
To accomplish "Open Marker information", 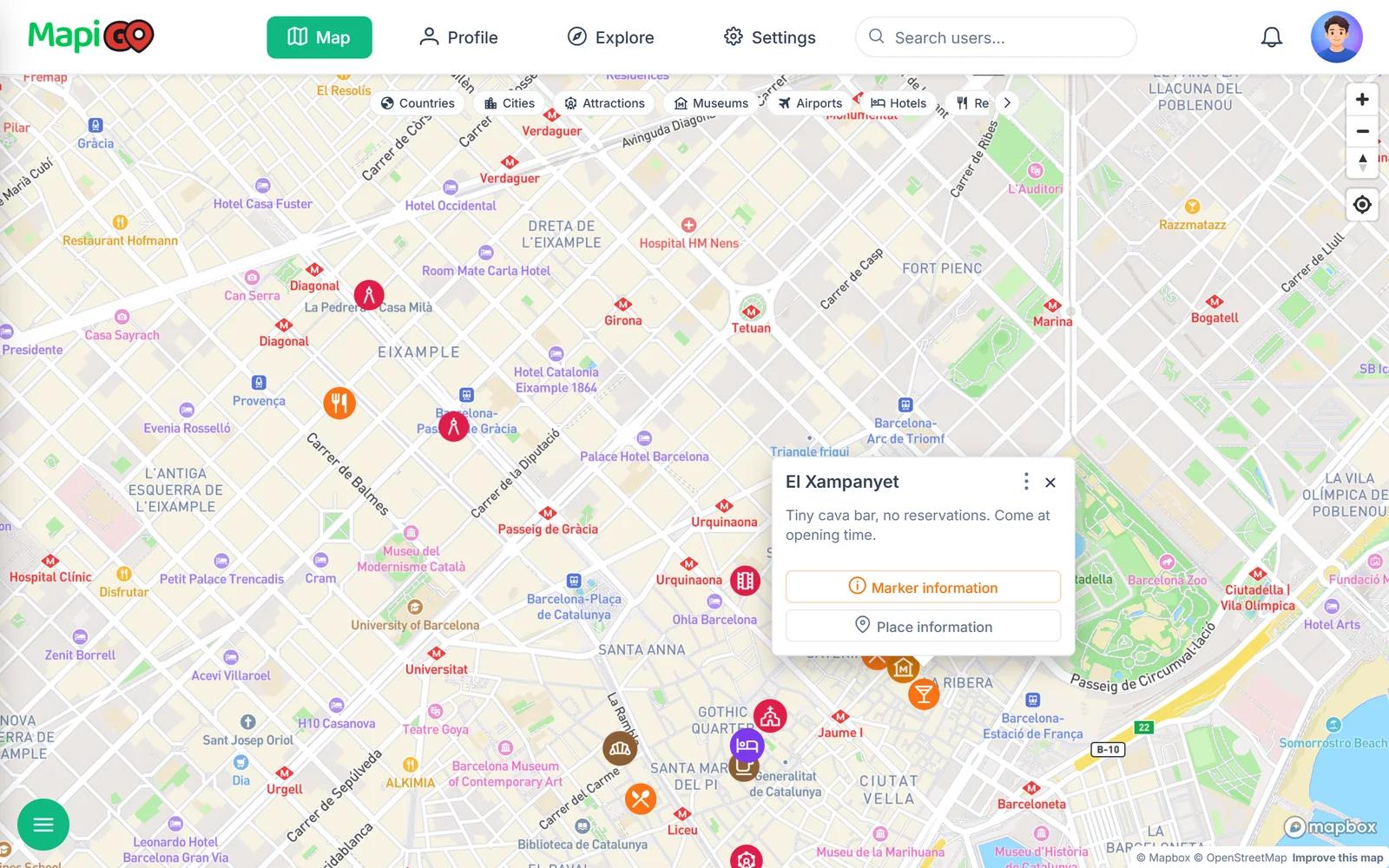I will click(x=923, y=587).
